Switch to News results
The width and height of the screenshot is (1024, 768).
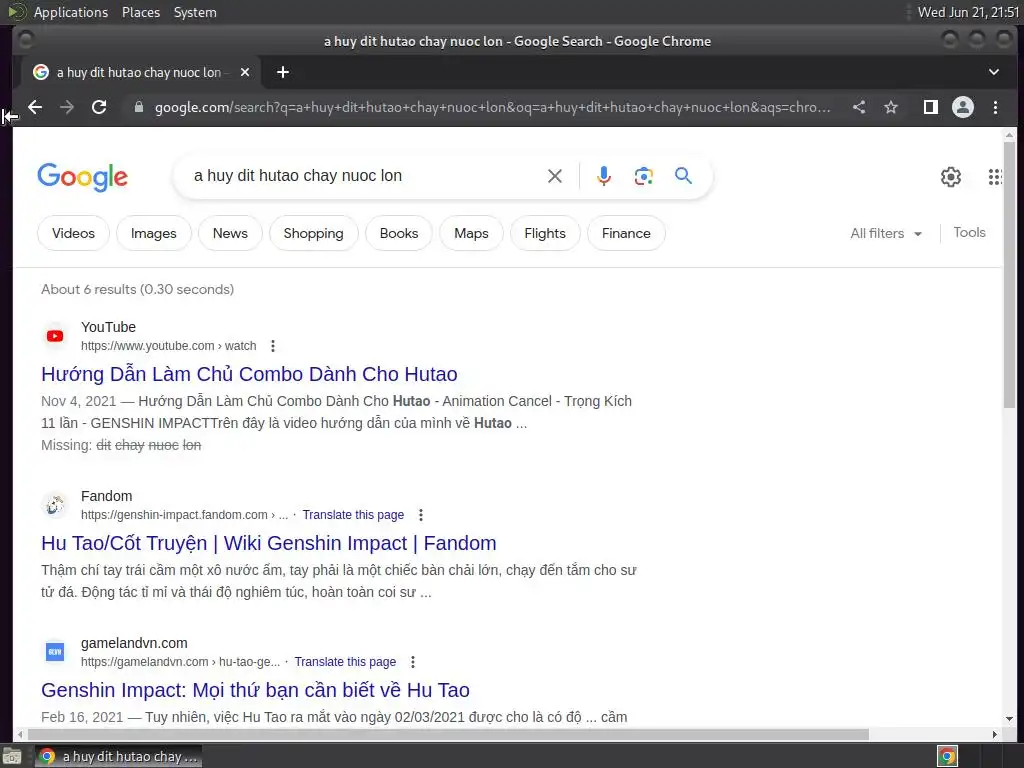[230, 233]
